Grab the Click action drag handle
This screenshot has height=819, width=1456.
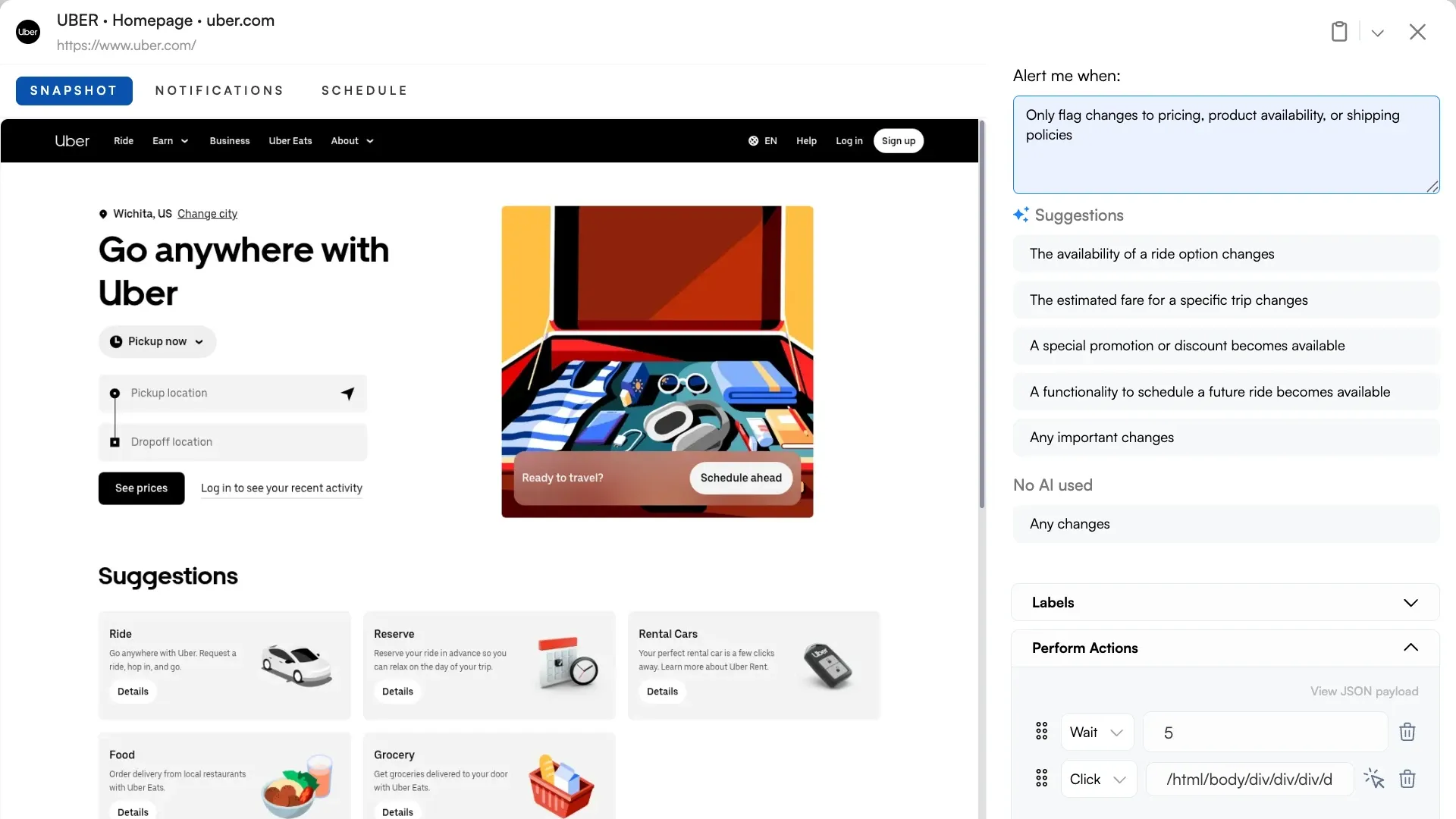pyautogui.click(x=1041, y=779)
